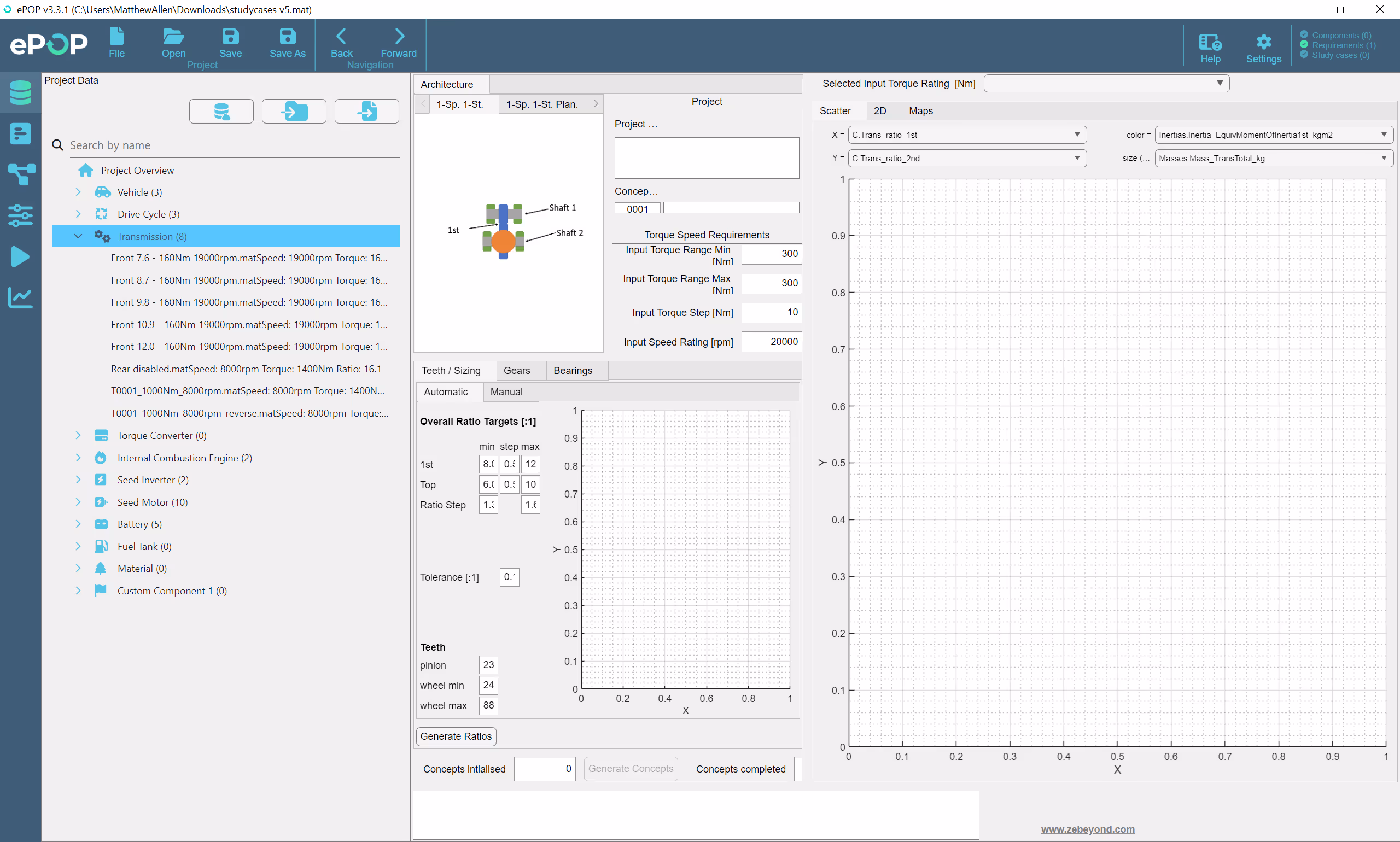Open the www.zebeyond.com link

pos(1087,829)
